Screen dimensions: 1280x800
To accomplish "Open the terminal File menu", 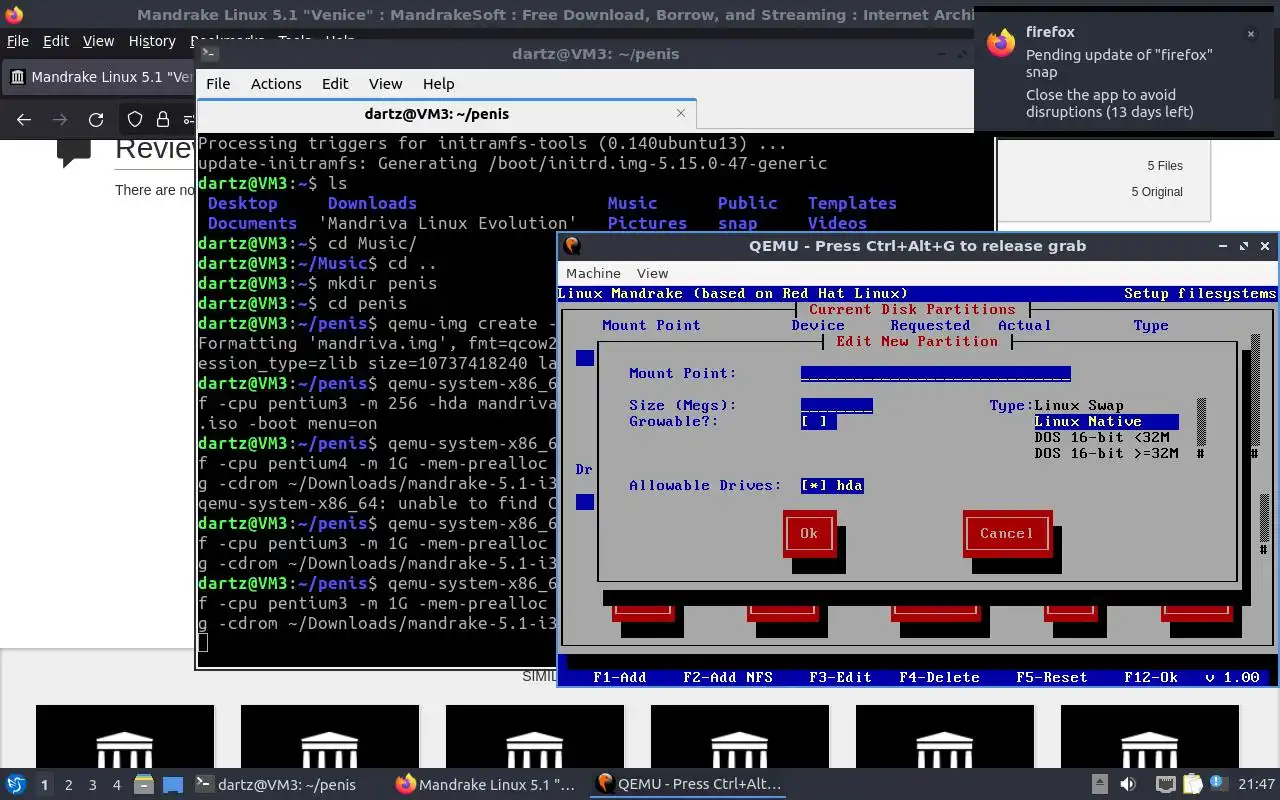I will click(218, 84).
